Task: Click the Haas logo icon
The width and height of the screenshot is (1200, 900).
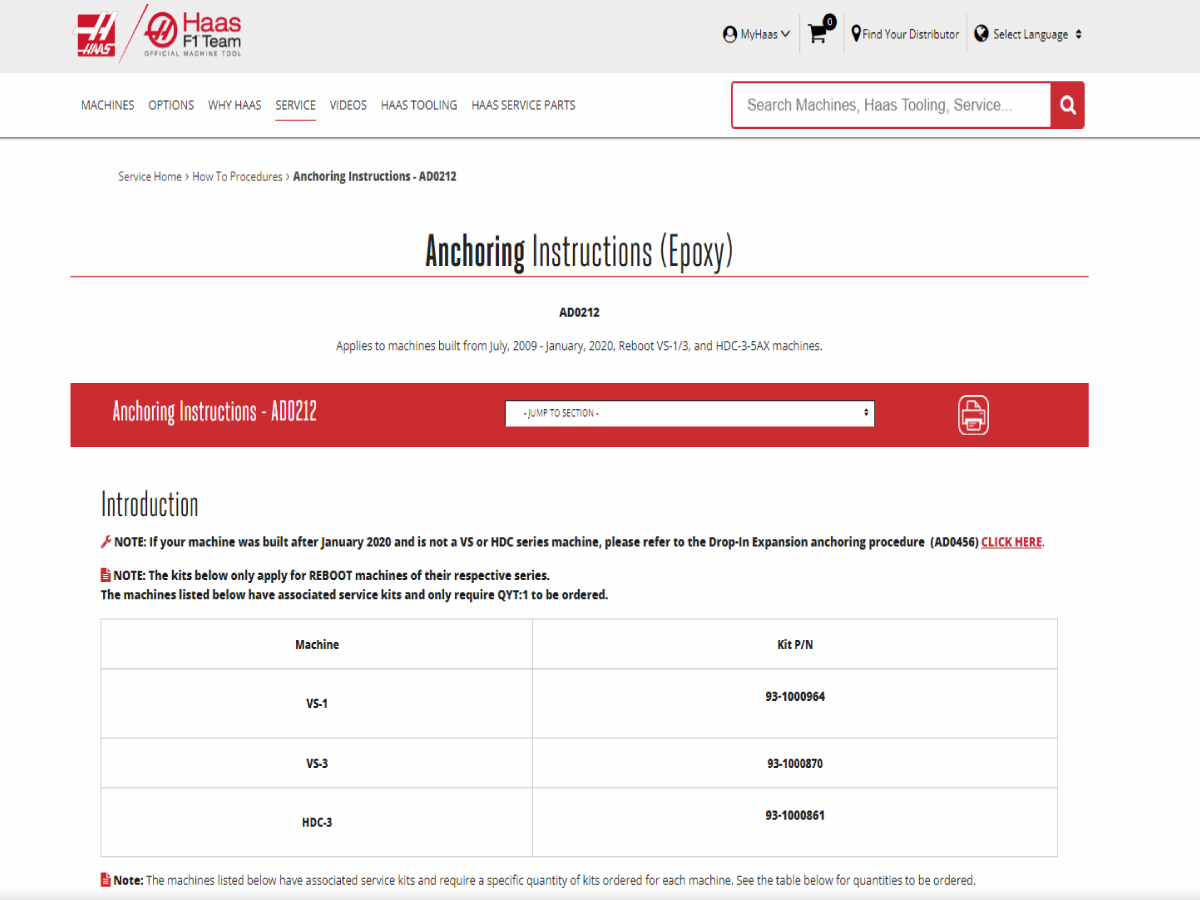Action: pyautogui.click(x=97, y=34)
